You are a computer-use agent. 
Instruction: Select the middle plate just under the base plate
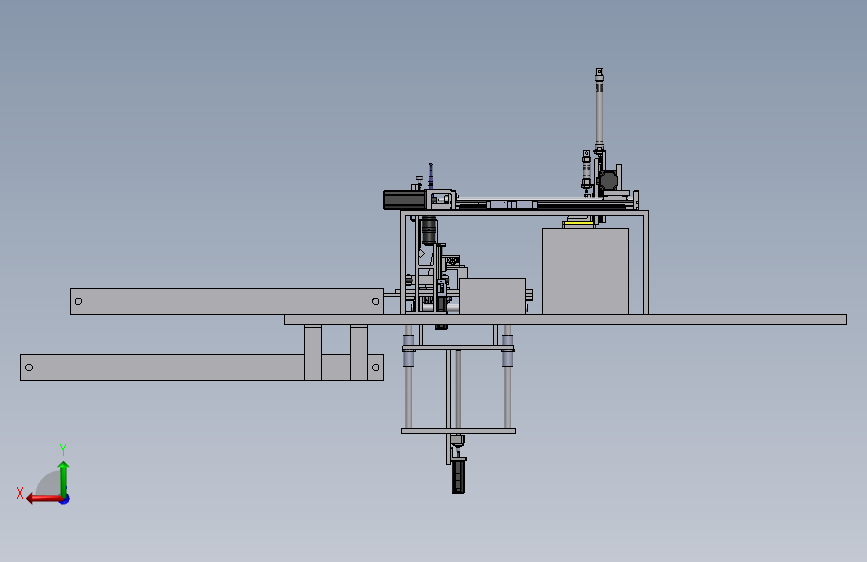[x=458, y=348]
